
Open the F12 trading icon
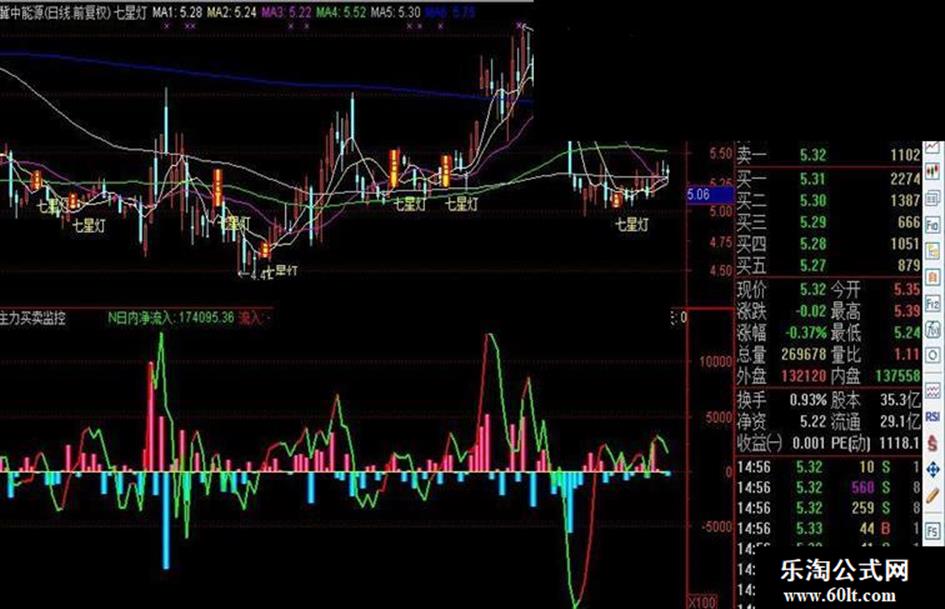[932, 303]
